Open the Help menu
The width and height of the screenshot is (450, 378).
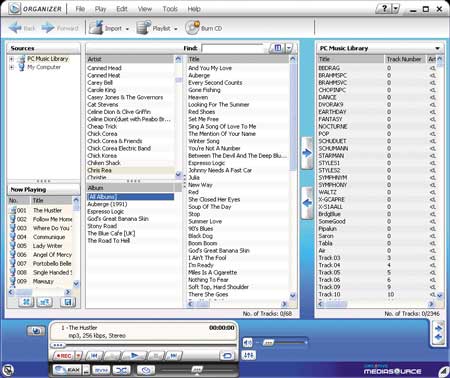tap(194, 9)
